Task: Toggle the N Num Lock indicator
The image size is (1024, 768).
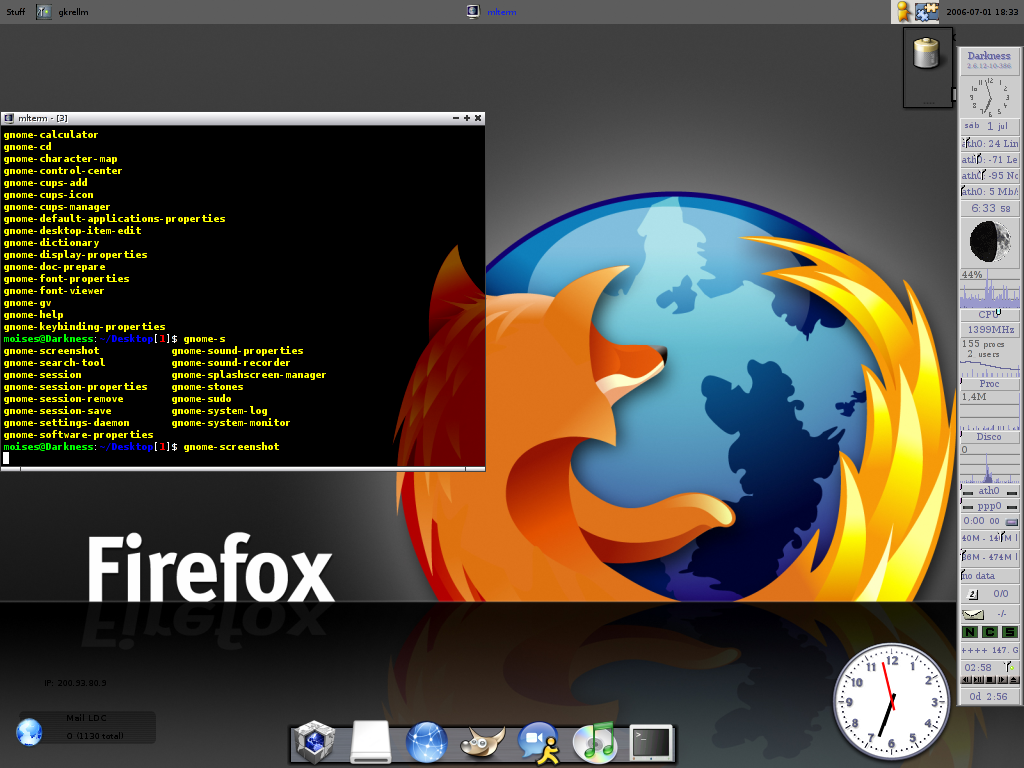Action: coord(970,632)
